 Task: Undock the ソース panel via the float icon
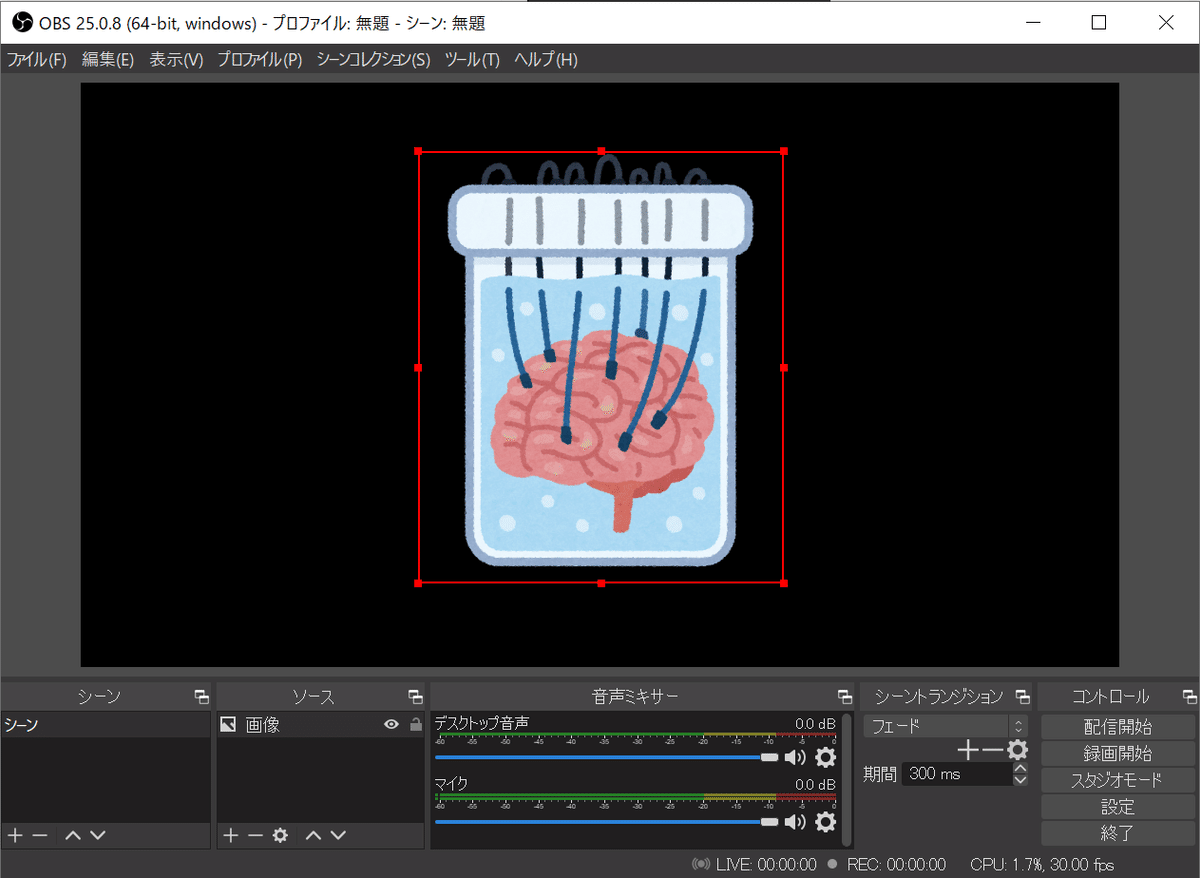pyautogui.click(x=416, y=697)
